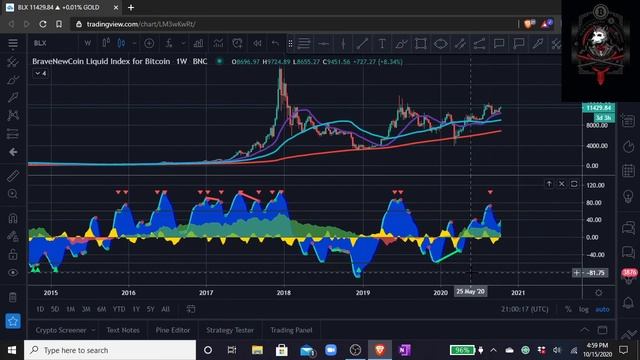Image resolution: width=640 pixels, height=360 pixels.
Task: Select the ruler measure tool
Action: (13, 176)
